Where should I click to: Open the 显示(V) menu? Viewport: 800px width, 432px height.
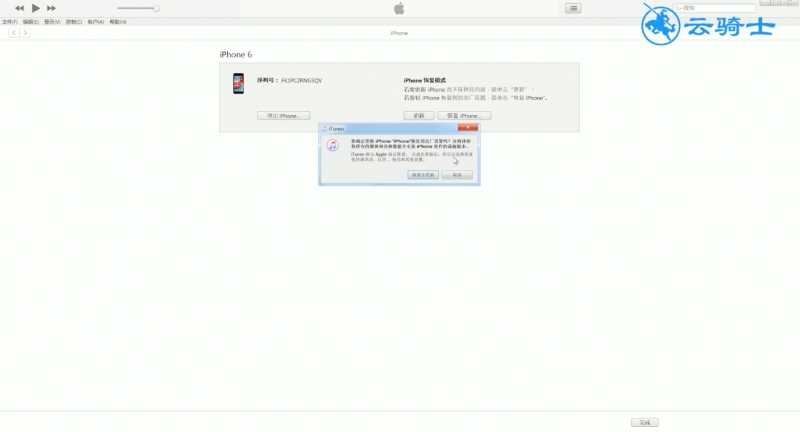tap(52, 22)
